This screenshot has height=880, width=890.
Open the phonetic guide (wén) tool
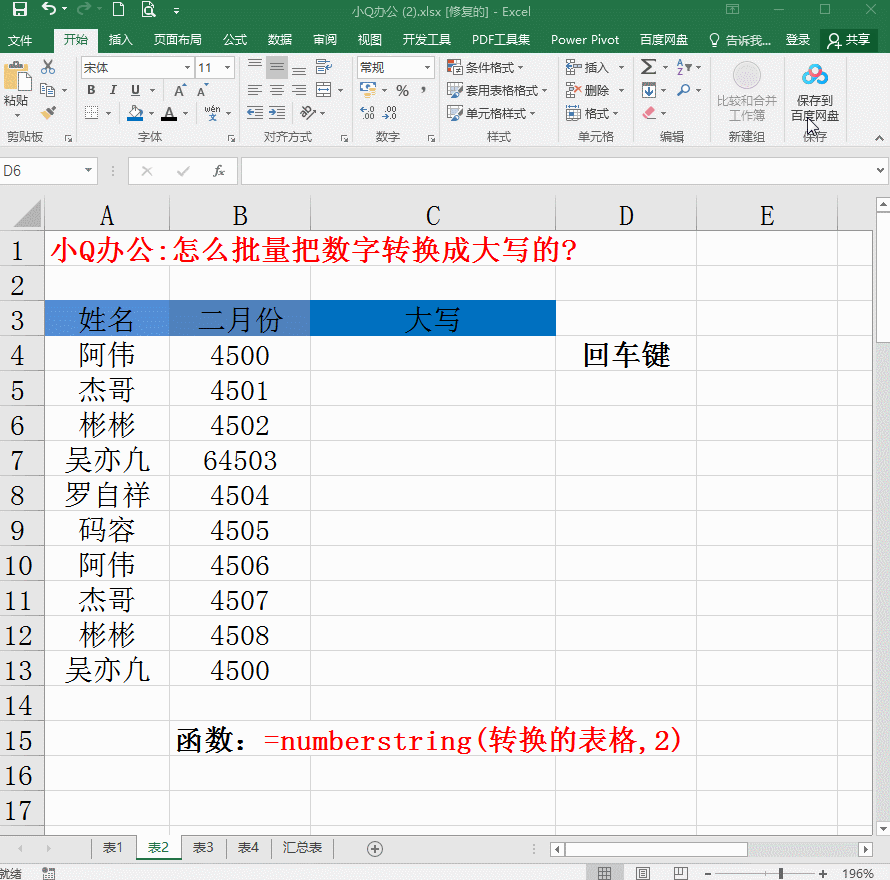(x=212, y=113)
